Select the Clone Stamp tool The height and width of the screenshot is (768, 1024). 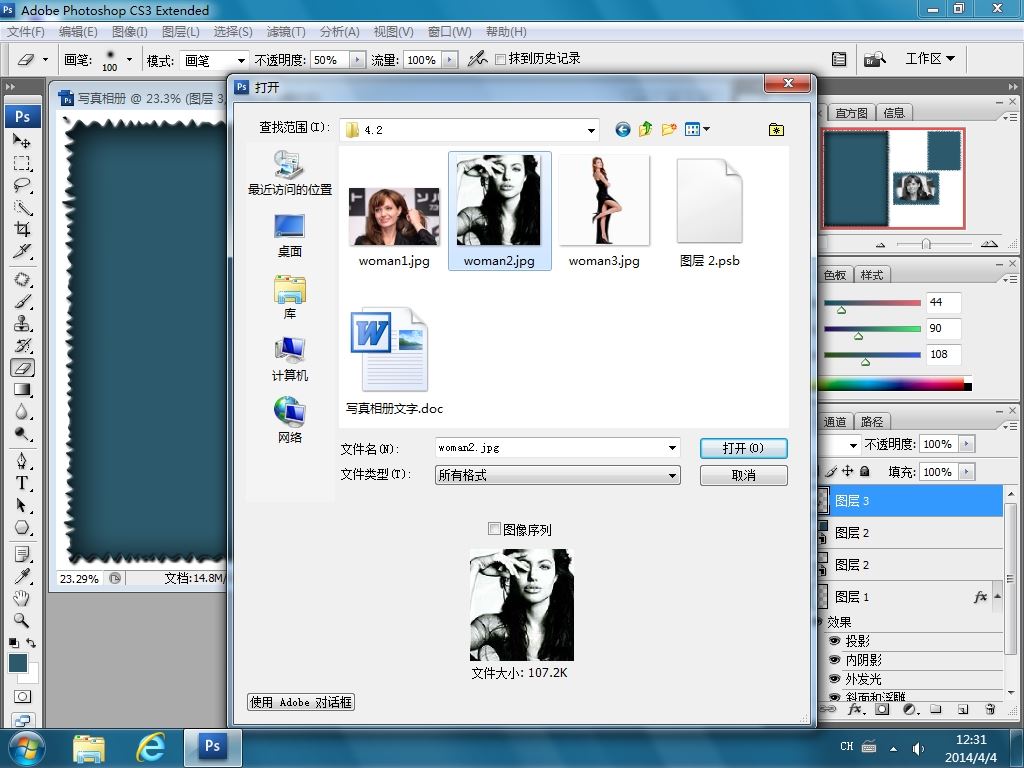22,323
